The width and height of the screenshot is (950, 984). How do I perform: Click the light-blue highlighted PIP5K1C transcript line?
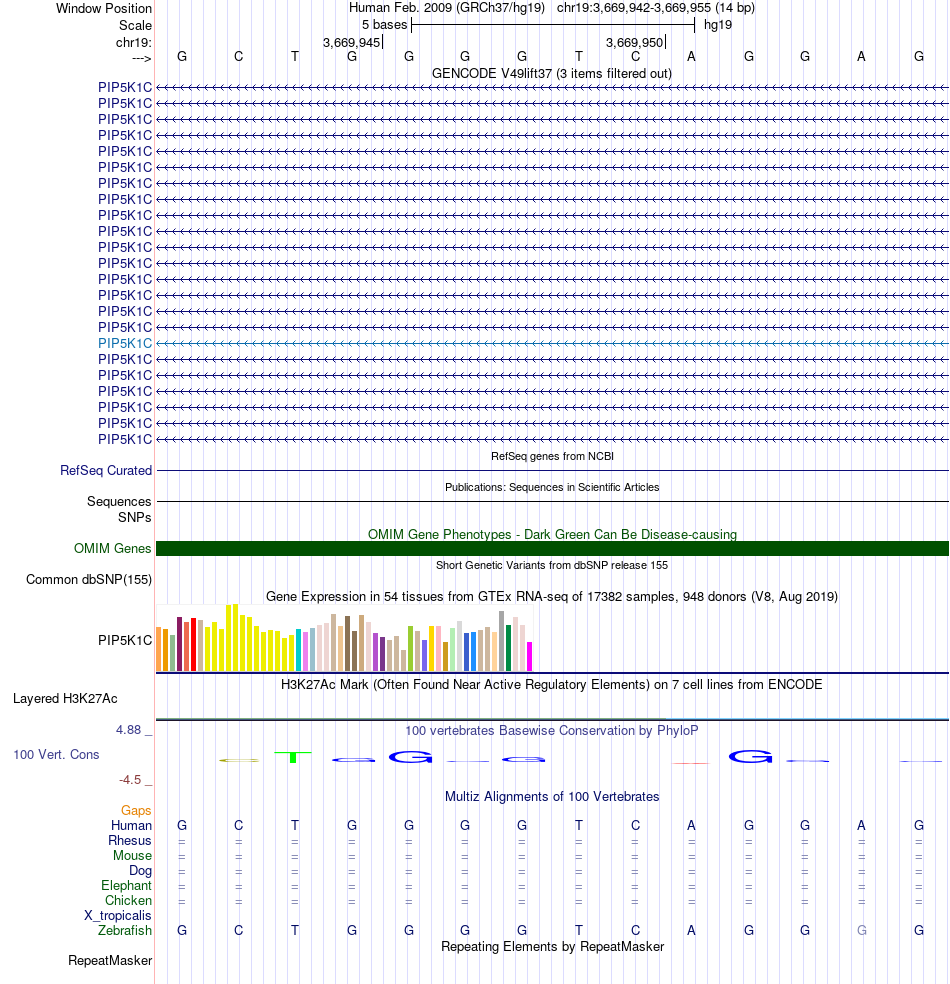pyautogui.click(x=552, y=343)
